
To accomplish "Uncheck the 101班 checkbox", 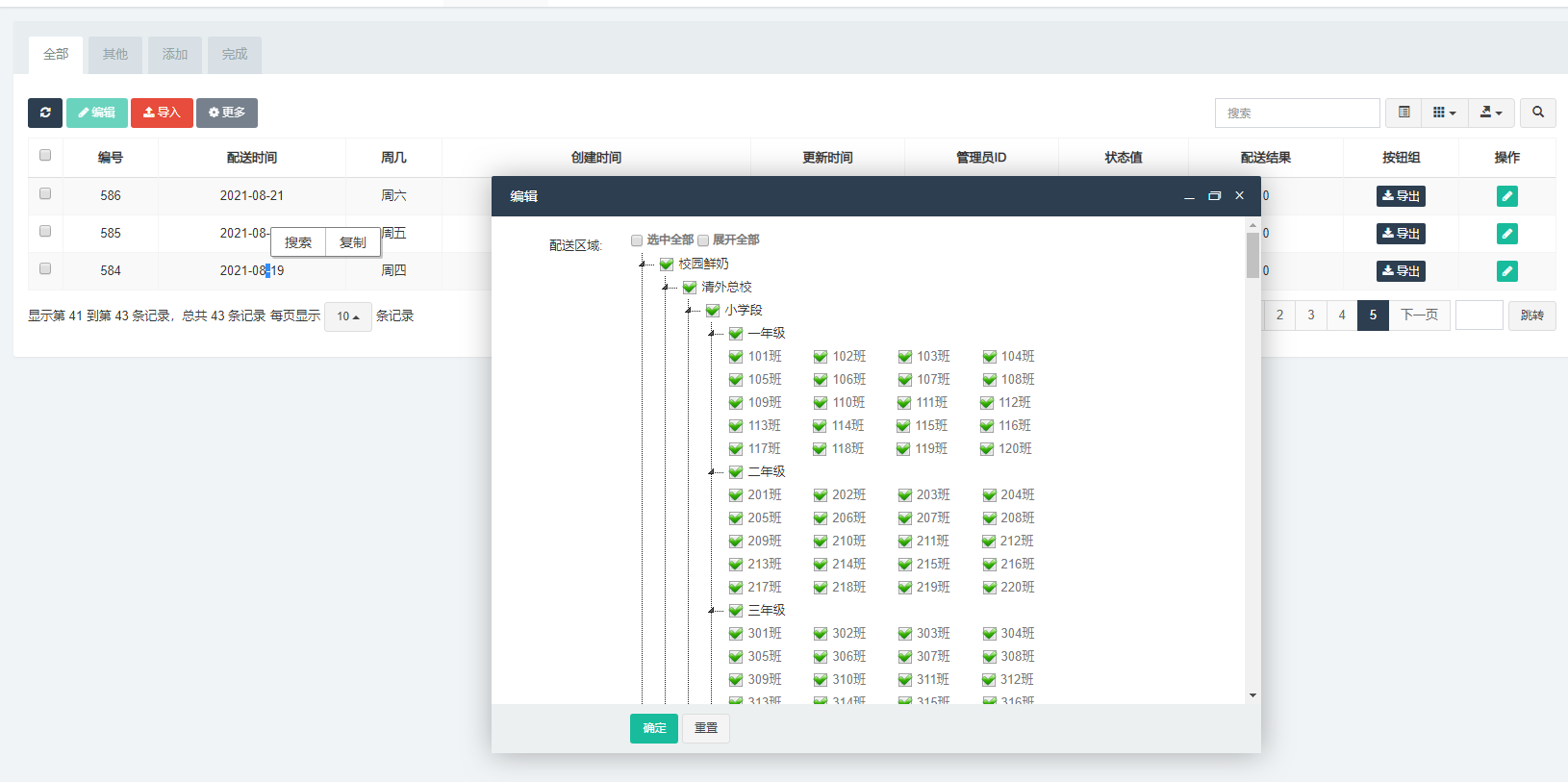I will [x=736, y=357].
